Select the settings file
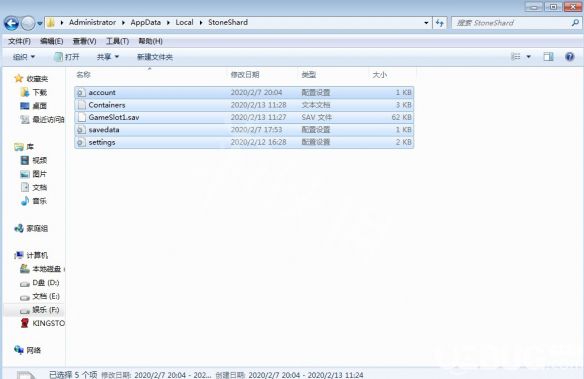 click(244, 142)
